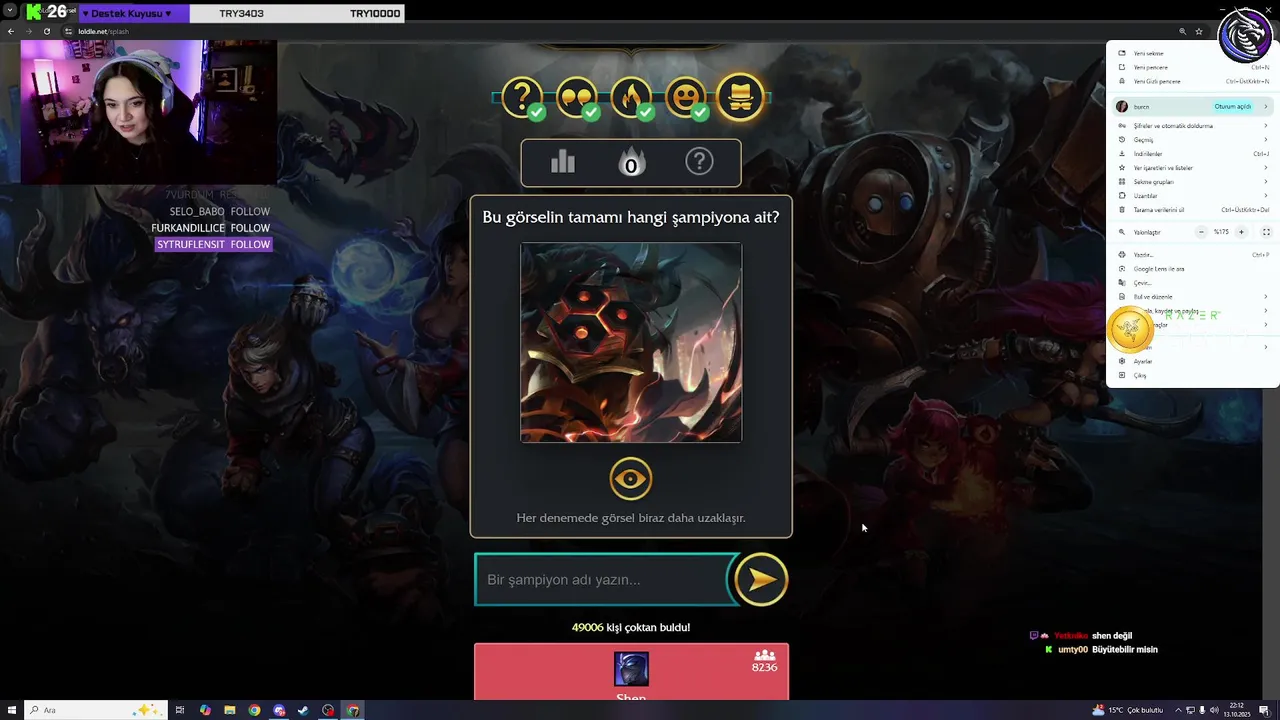Open Steam from the taskbar
Screen dimensions: 1280x720
pyautogui.click(x=303, y=710)
